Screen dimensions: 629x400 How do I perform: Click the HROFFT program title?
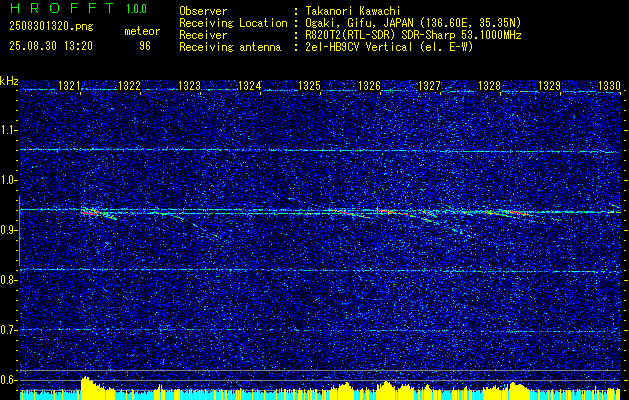coord(63,8)
